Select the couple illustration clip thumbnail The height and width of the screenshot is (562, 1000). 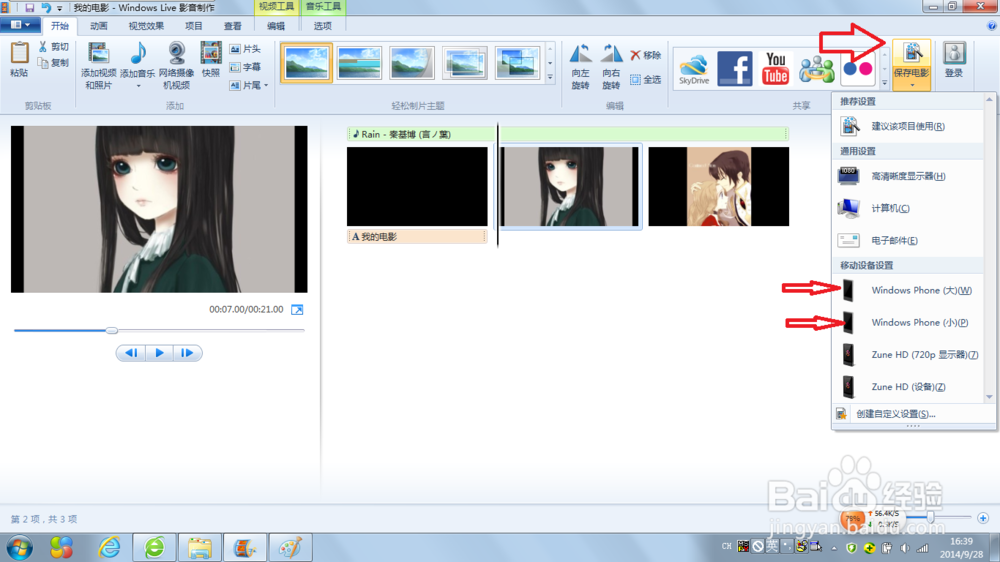pyautogui.click(x=719, y=186)
